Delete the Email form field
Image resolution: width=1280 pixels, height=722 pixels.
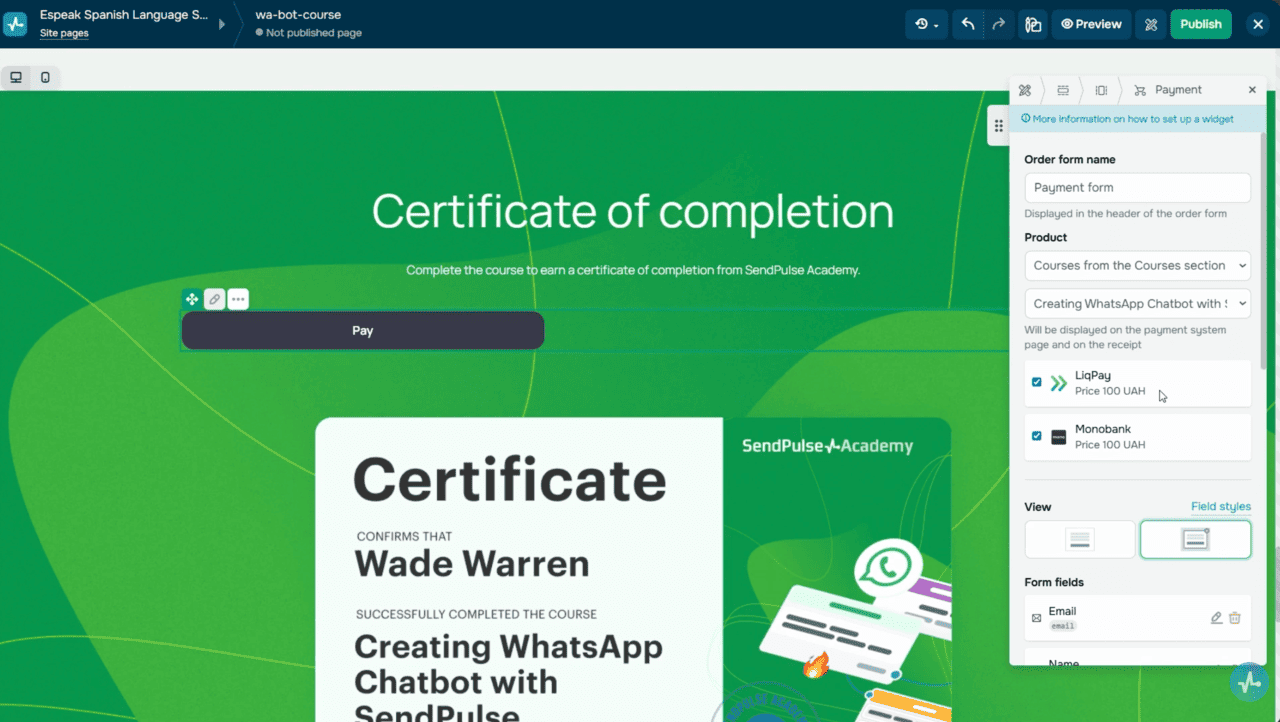tap(1235, 618)
